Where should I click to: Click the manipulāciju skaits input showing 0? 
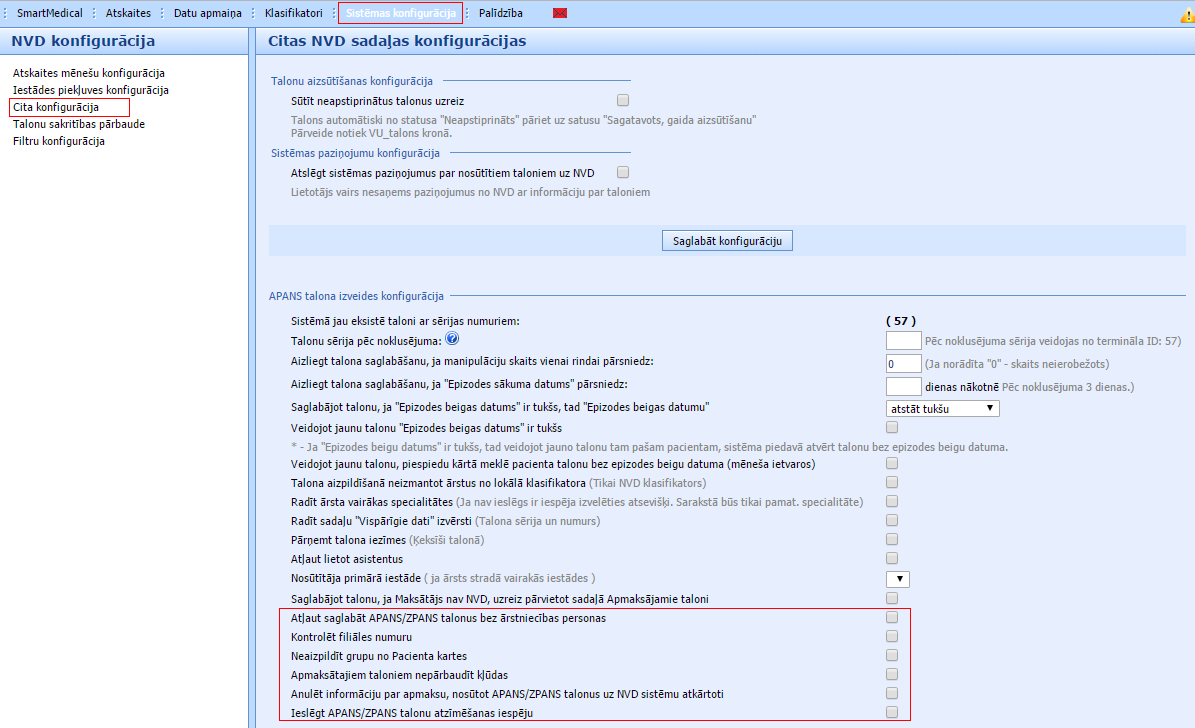coord(903,363)
